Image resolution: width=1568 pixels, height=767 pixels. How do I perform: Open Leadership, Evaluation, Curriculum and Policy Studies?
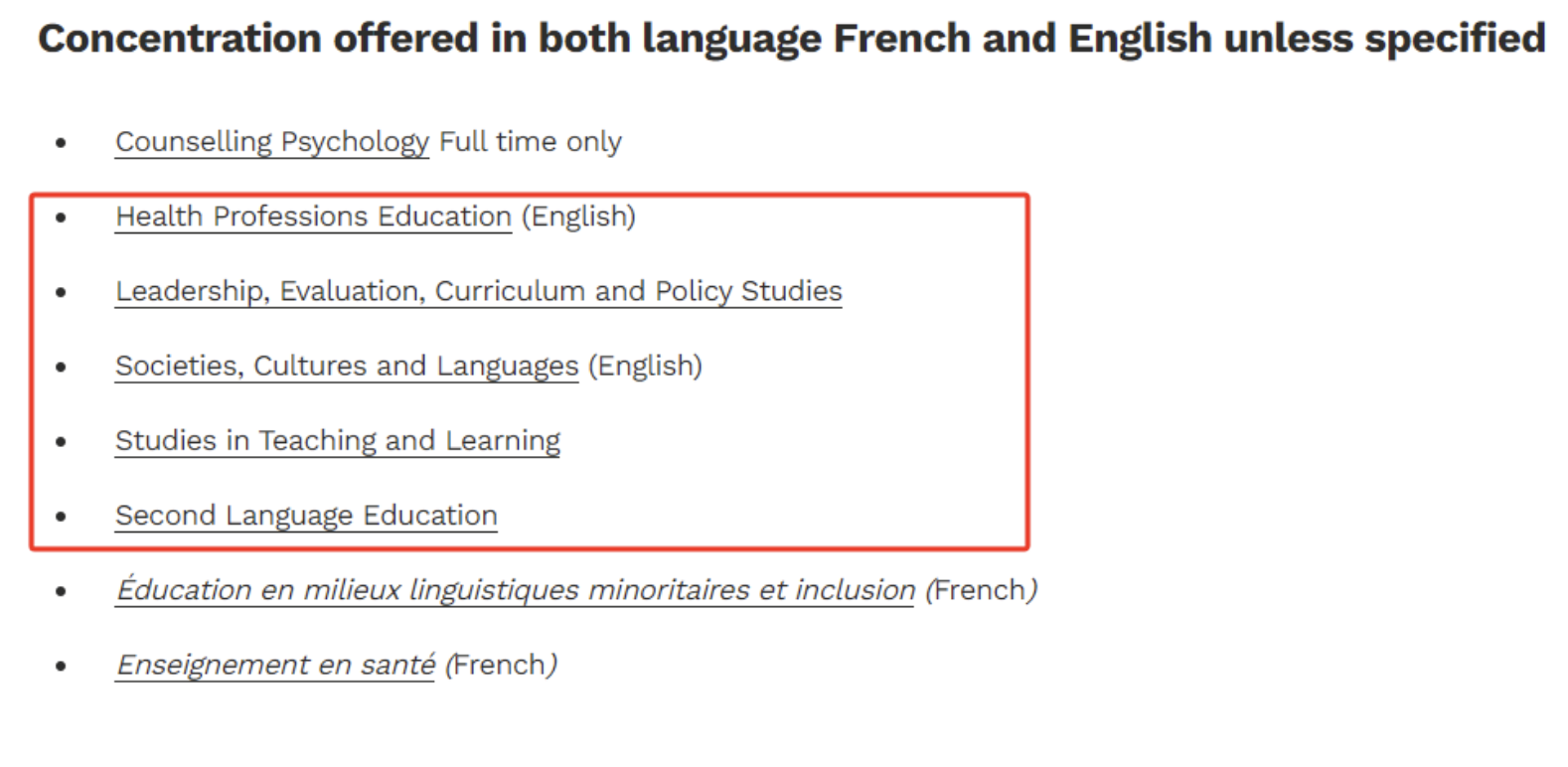coord(478,291)
